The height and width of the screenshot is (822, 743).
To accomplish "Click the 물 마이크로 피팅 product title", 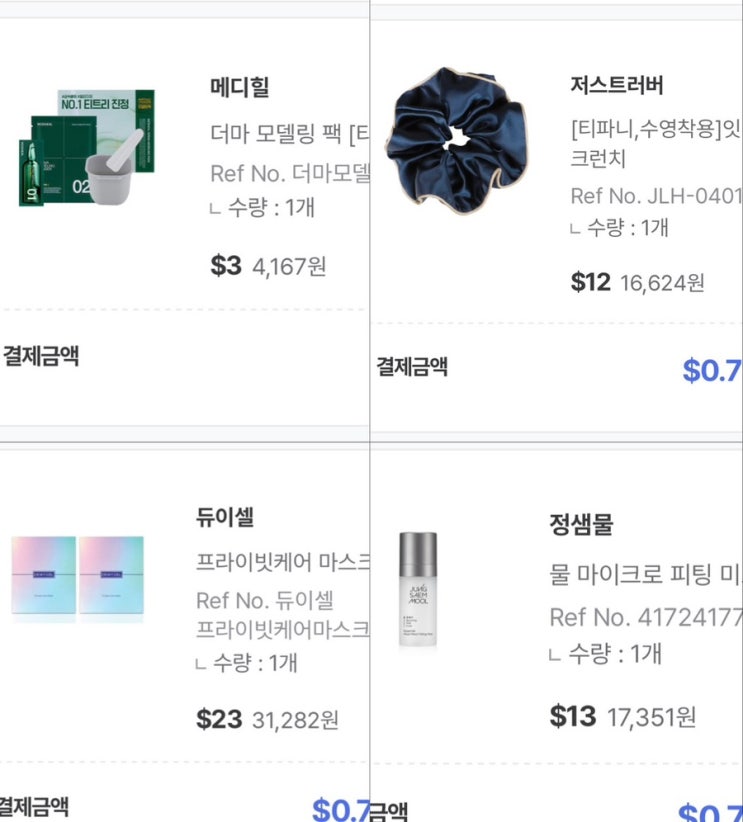I will pyautogui.click(x=645, y=574).
